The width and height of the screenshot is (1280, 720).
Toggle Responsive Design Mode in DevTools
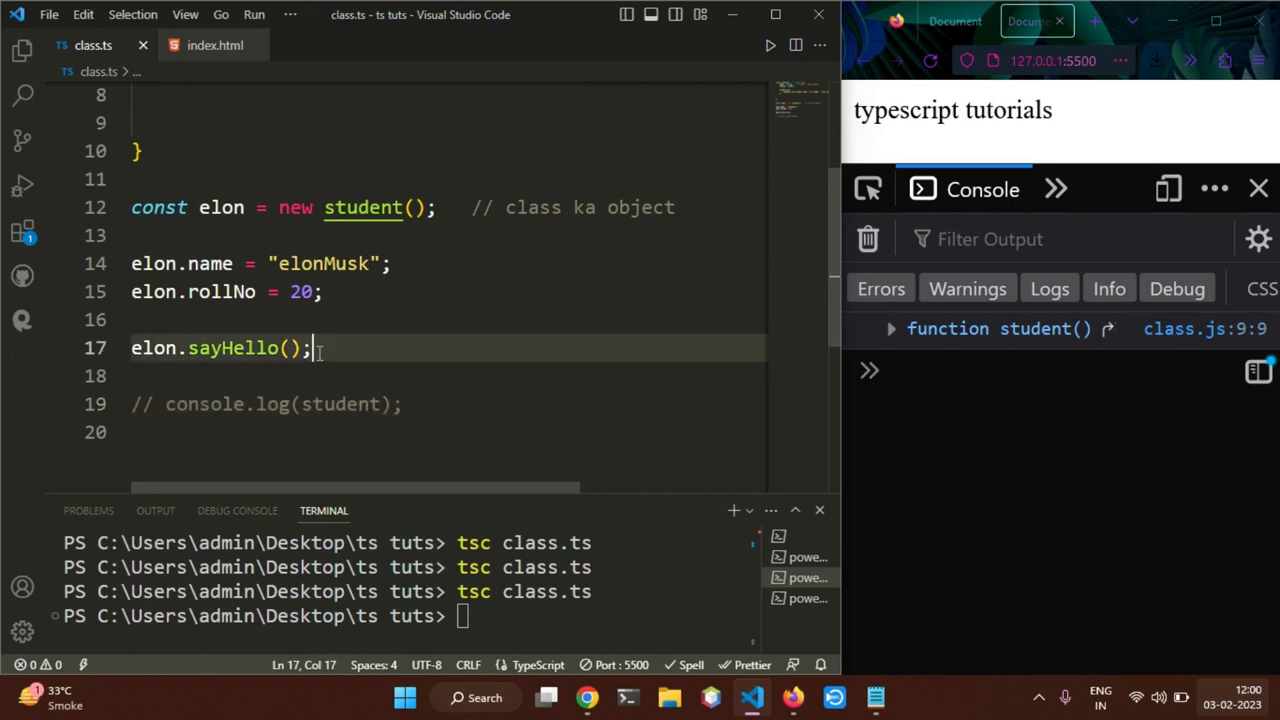(x=1168, y=189)
